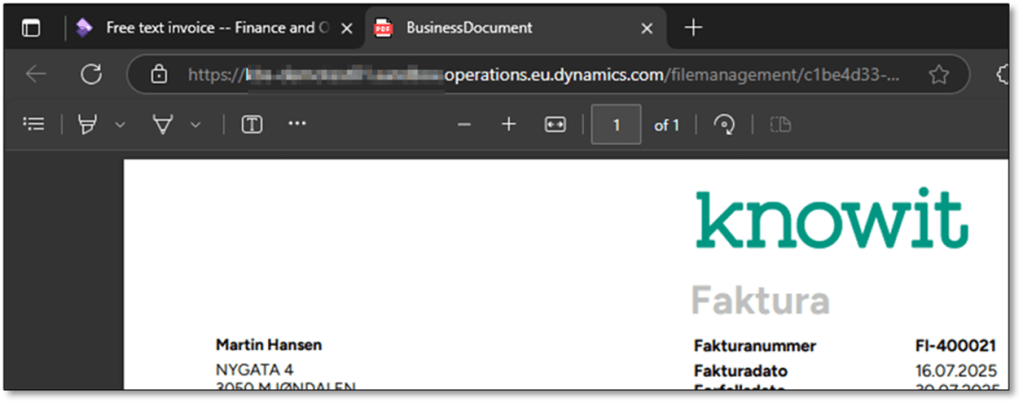Open a new browser tab
Screen dimensions: 1023x403
pos(692,28)
